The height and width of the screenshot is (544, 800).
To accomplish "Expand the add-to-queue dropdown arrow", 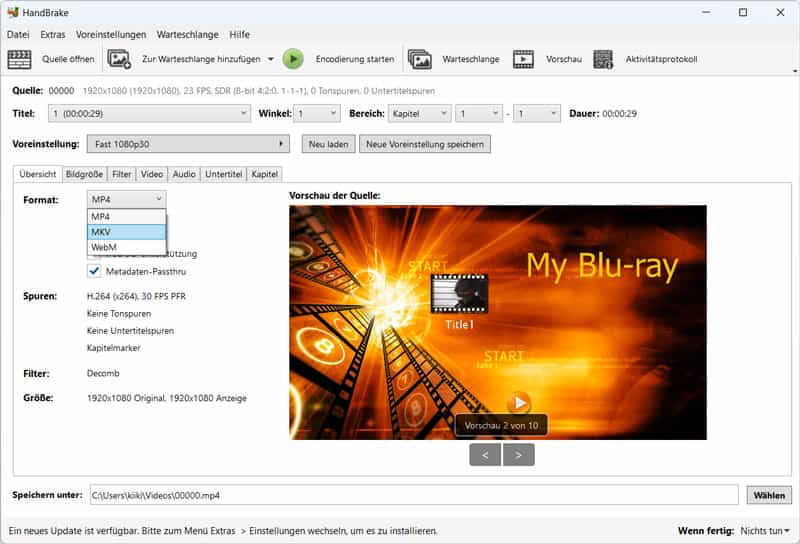I will [x=271, y=59].
